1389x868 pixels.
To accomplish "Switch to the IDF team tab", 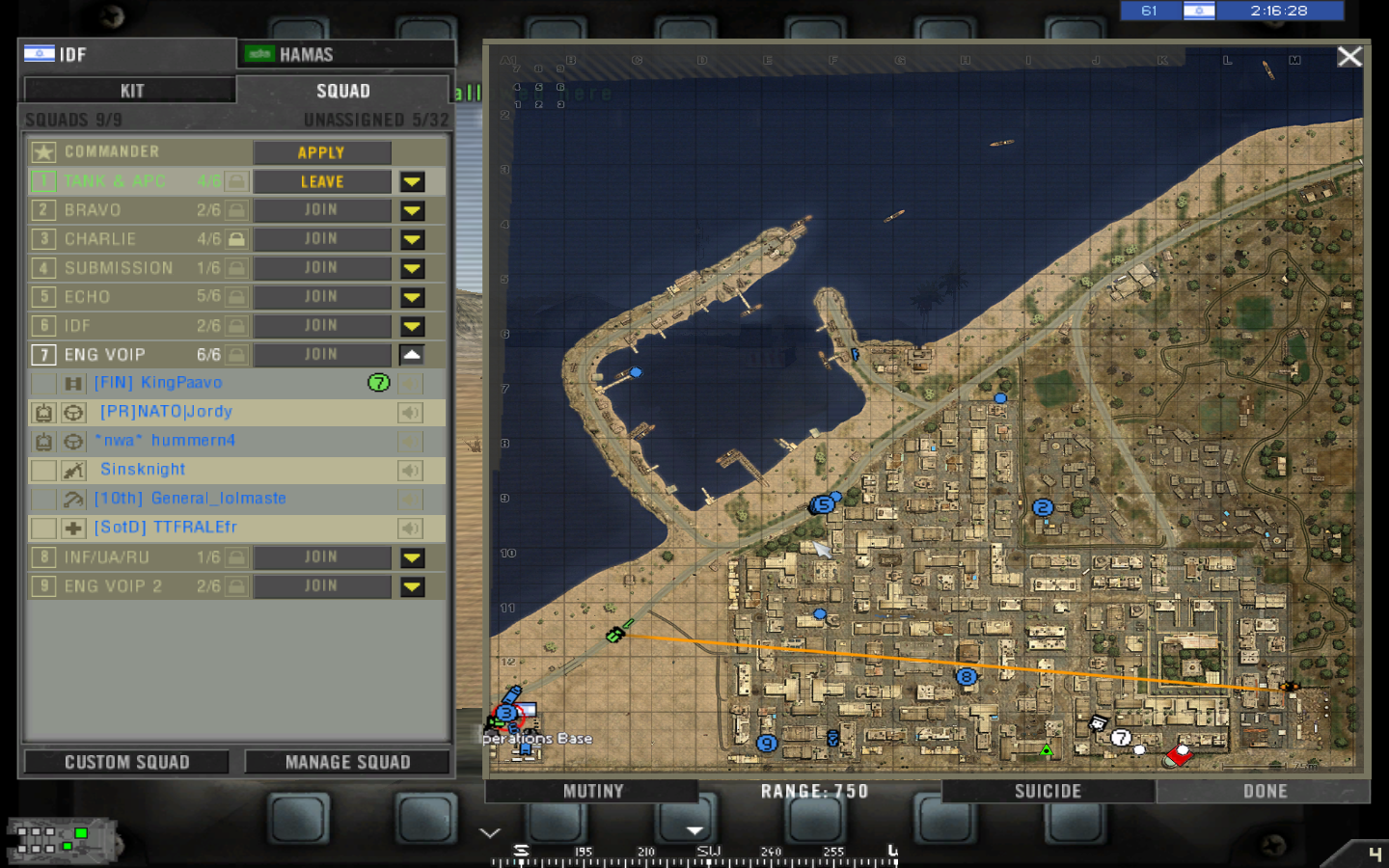I will point(127,54).
